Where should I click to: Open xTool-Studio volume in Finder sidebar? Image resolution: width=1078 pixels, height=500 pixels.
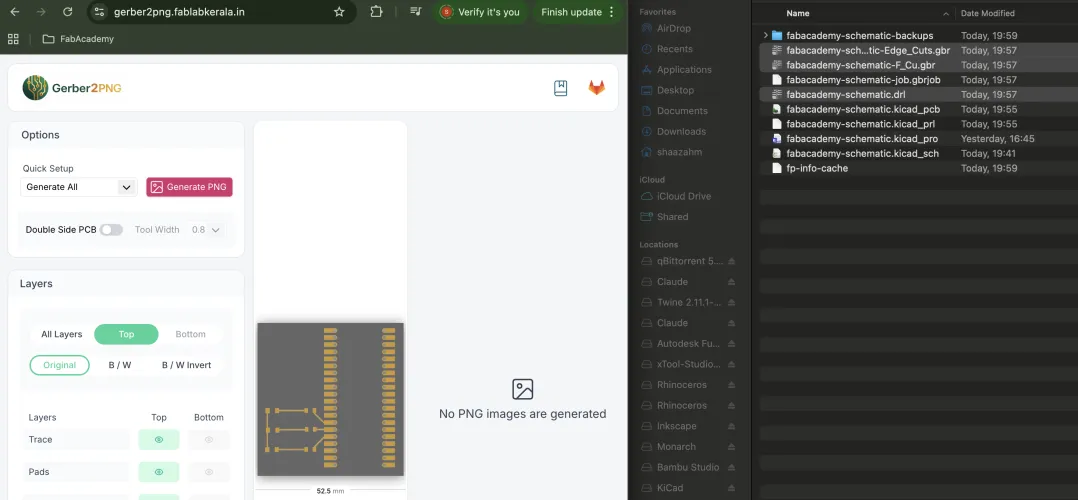click(688, 364)
